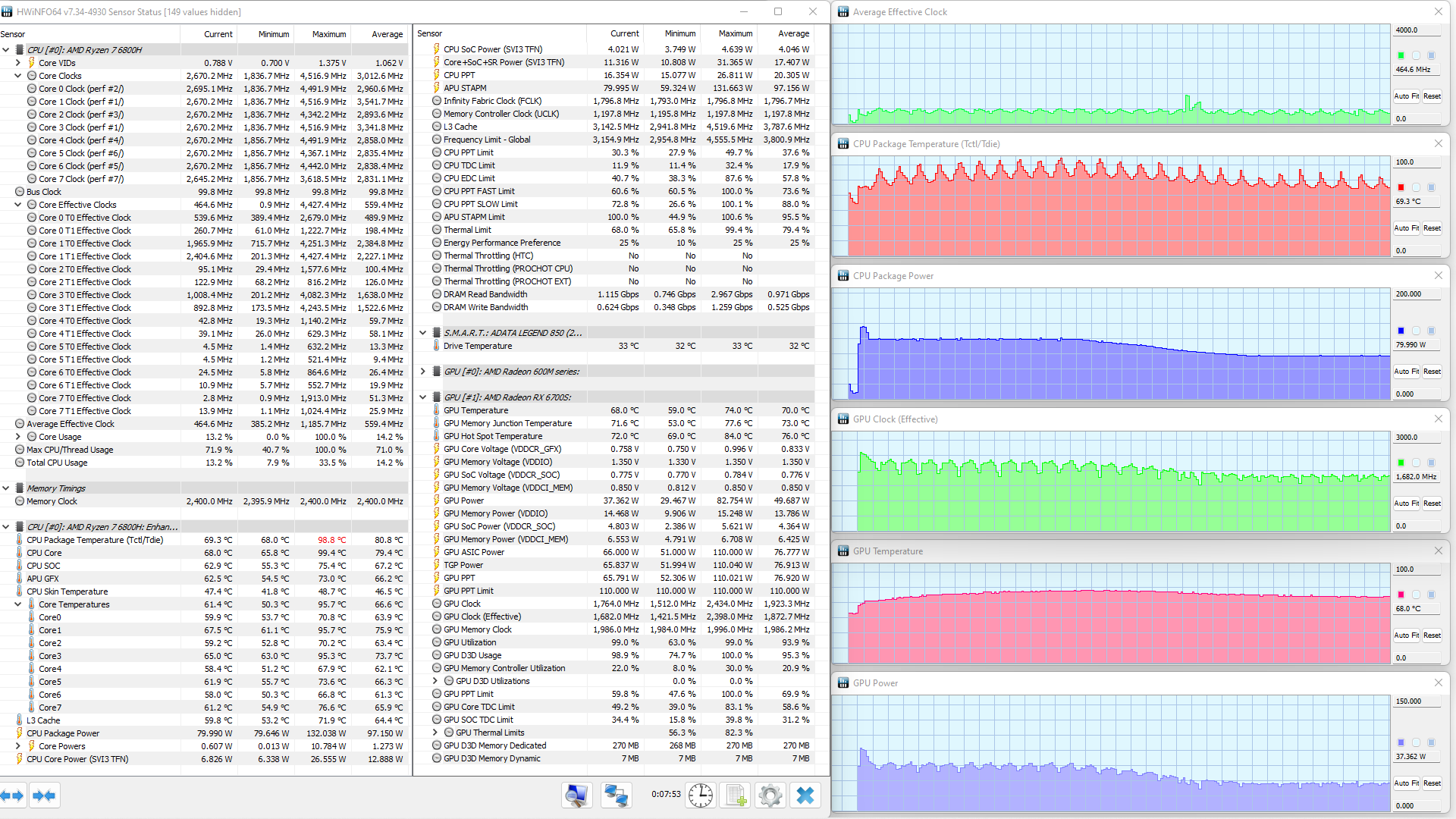Click the expand columns arrows icon
Image resolution: width=1456 pixels, height=819 pixels.
pos(13,795)
